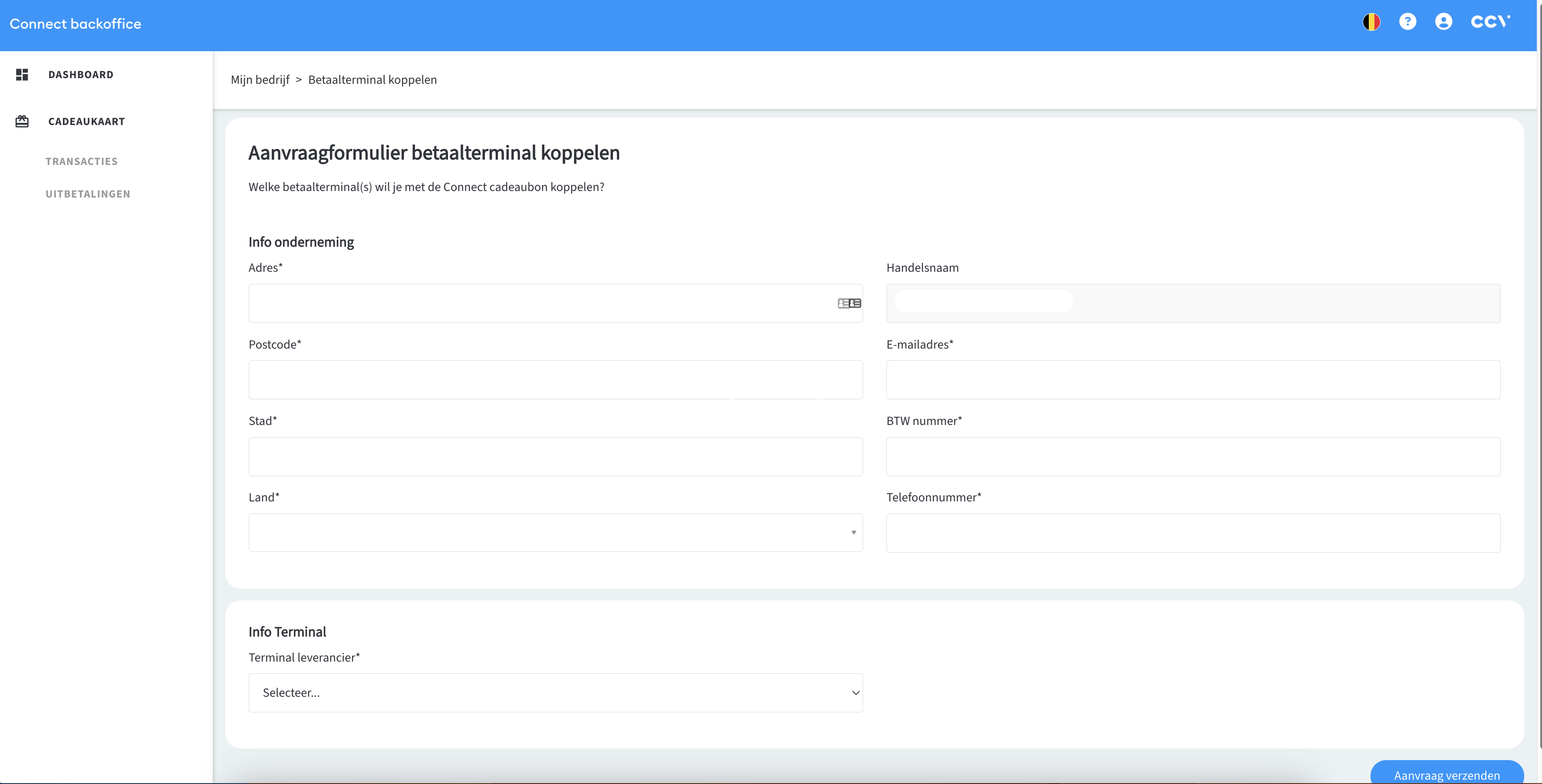Click the contact card autofill icon in Adres
This screenshot has height=784, width=1542.
click(849, 303)
